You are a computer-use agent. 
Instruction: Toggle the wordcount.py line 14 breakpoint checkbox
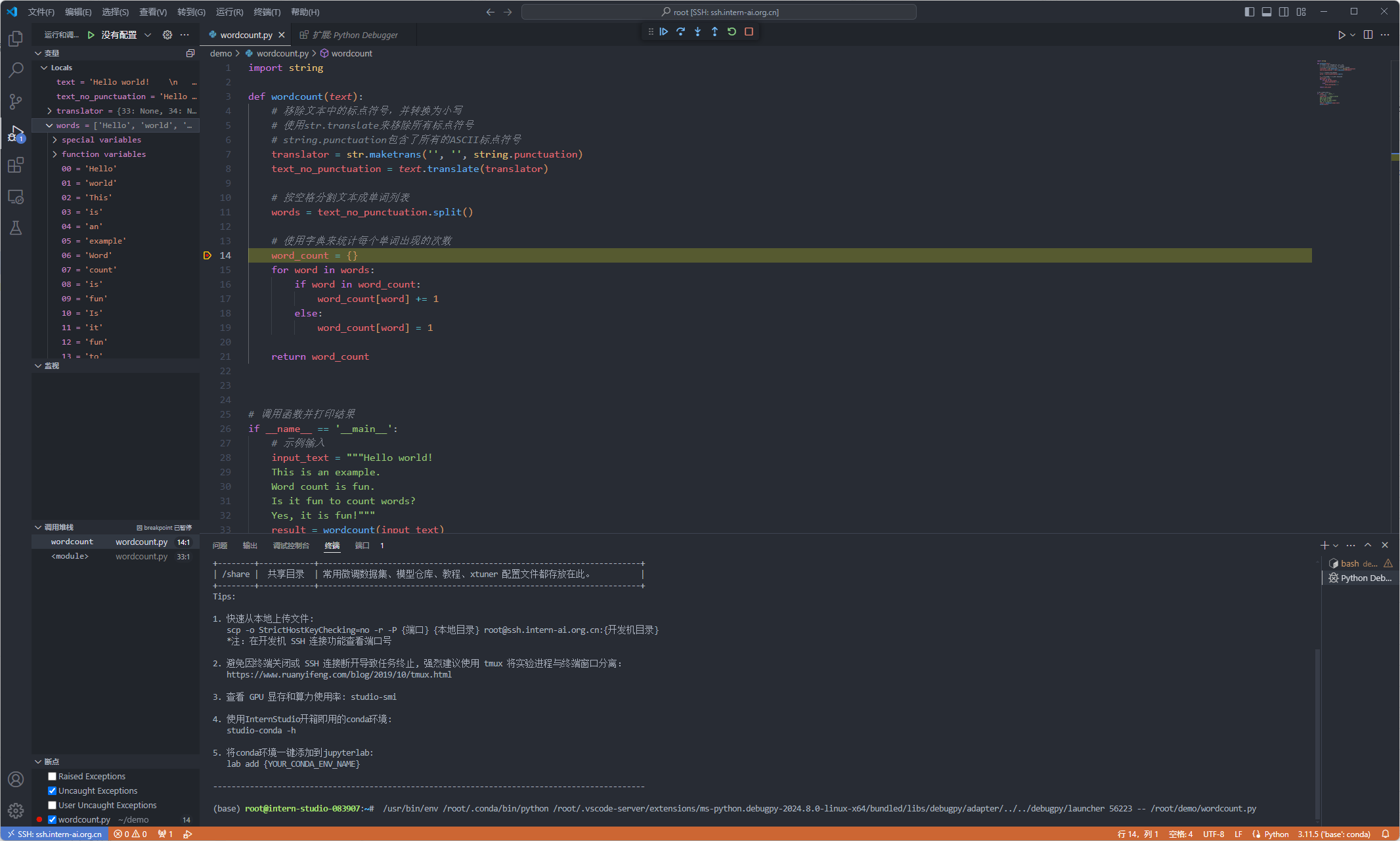pos(53,819)
